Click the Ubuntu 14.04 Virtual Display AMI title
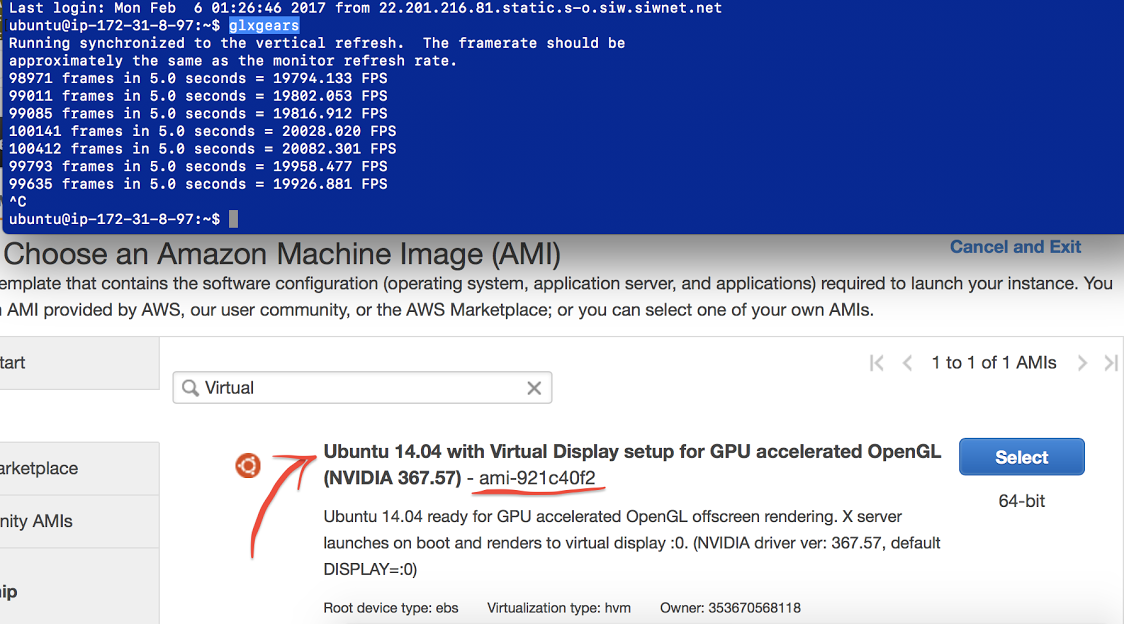Image resolution: width=1124 pixels, height=624 pixels. tap(632, 465)
